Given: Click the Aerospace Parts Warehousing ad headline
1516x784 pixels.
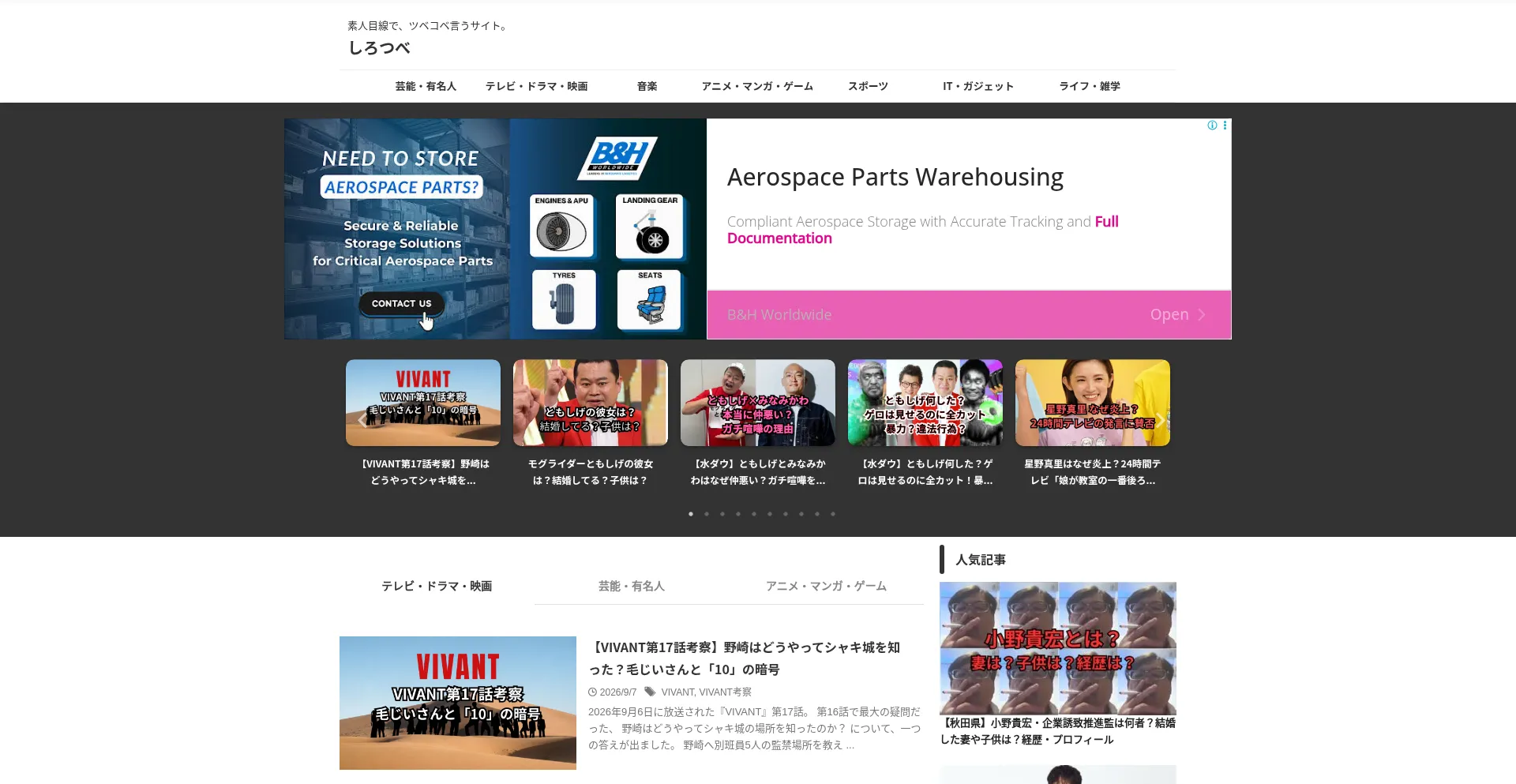Looking at the screenshot, I should (x=895, y=177).
